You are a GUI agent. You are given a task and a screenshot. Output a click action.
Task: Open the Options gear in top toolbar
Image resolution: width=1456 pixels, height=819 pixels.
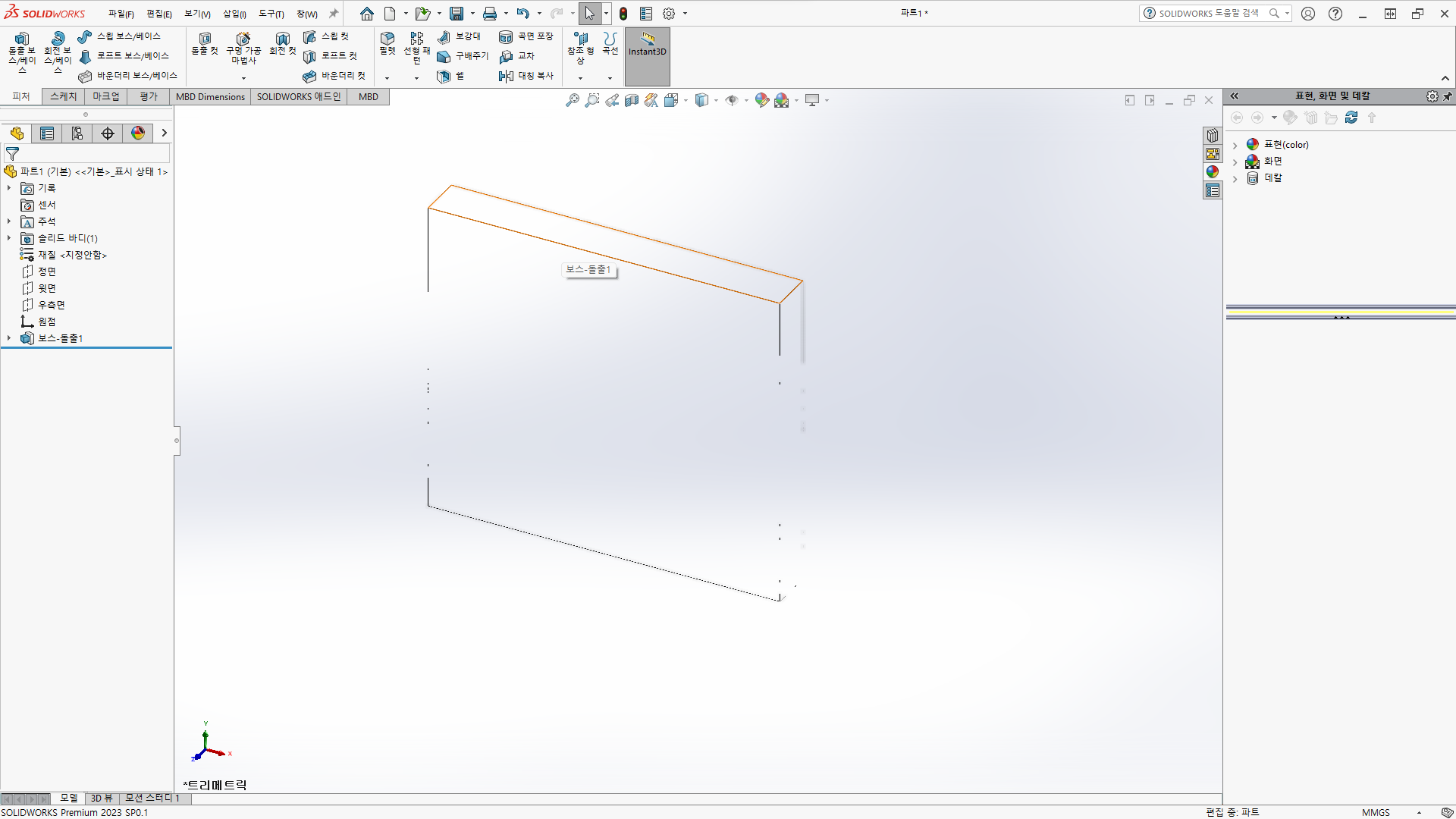tap(669, 14)
